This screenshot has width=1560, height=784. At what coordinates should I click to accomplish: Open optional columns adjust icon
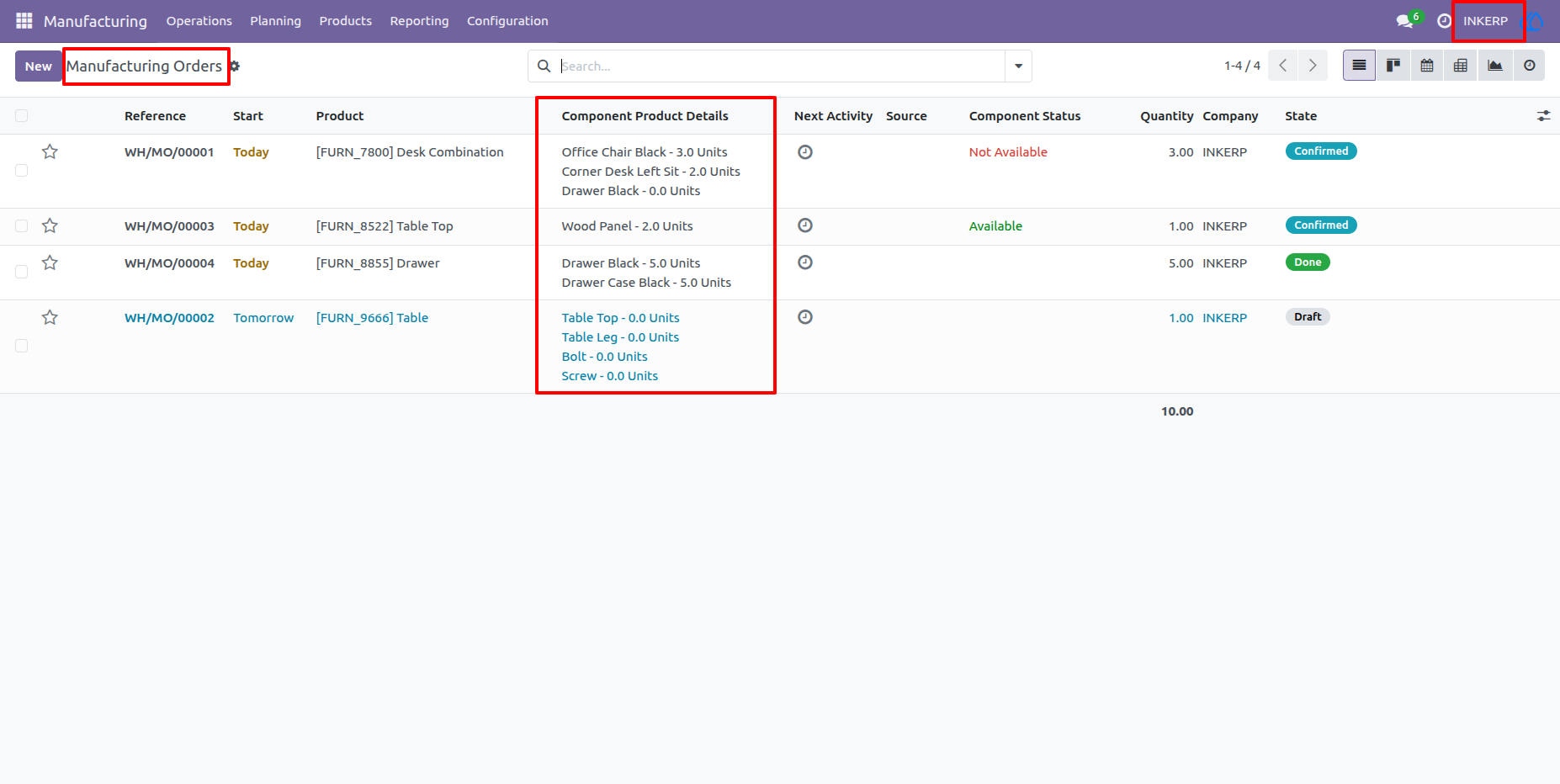click(1543, 116)
